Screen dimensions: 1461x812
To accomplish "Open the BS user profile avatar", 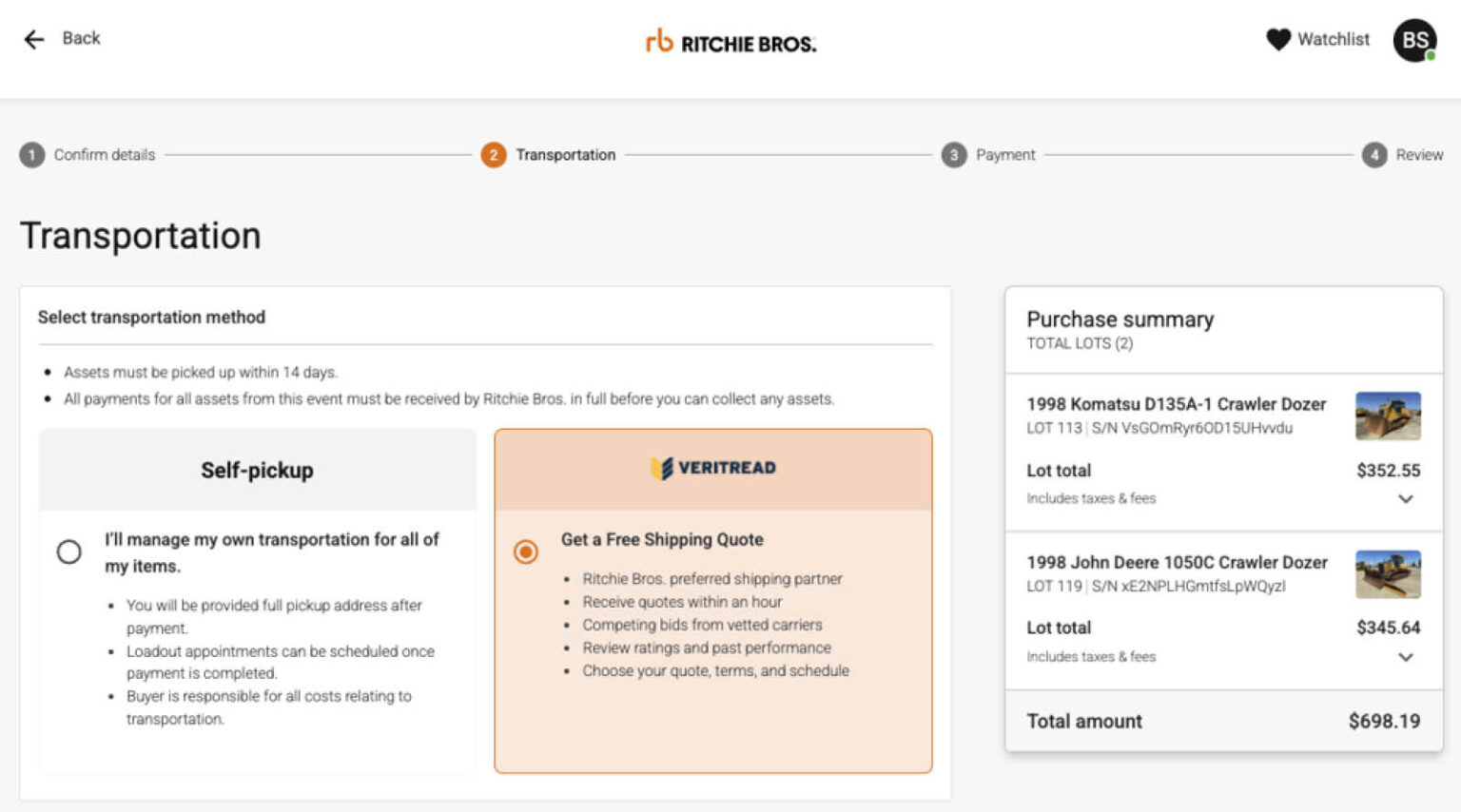I will pos(1414,41).
